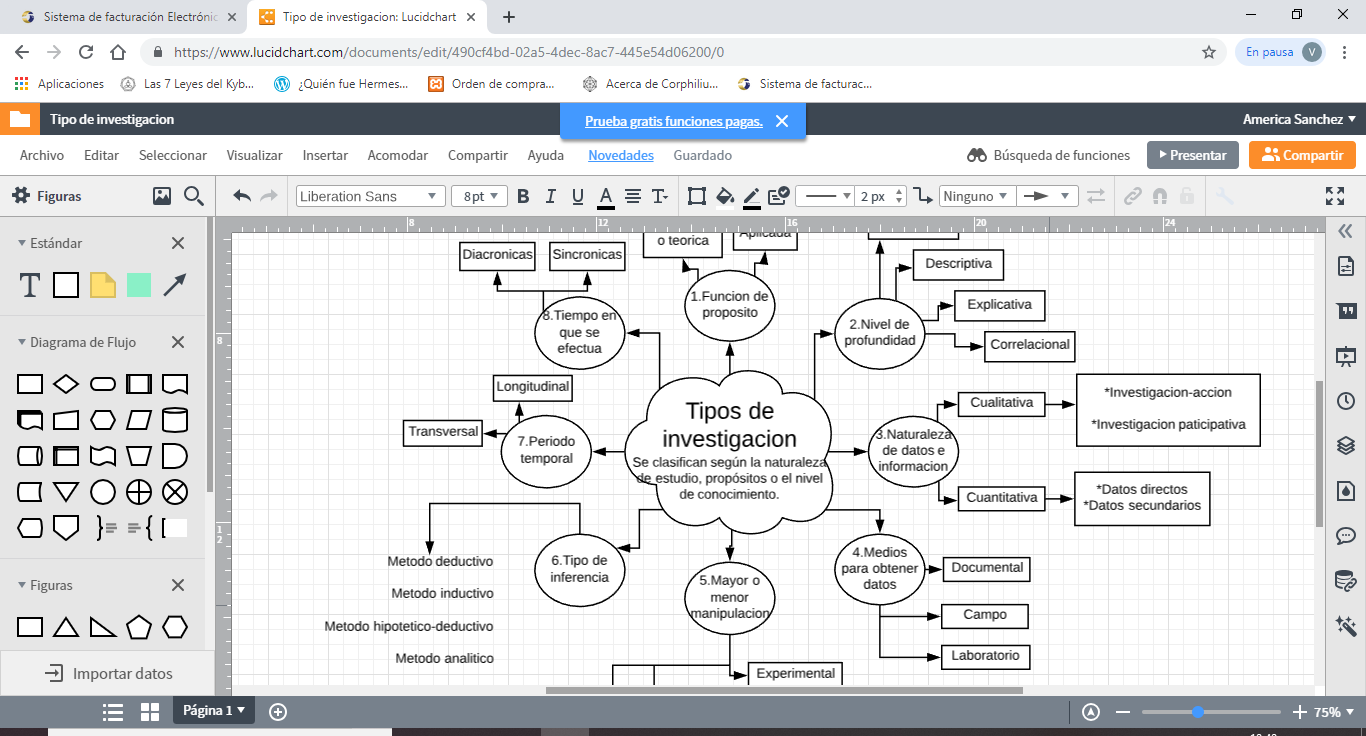Toggle bold text formatting

pyautogui.click(x=522, y=196)
